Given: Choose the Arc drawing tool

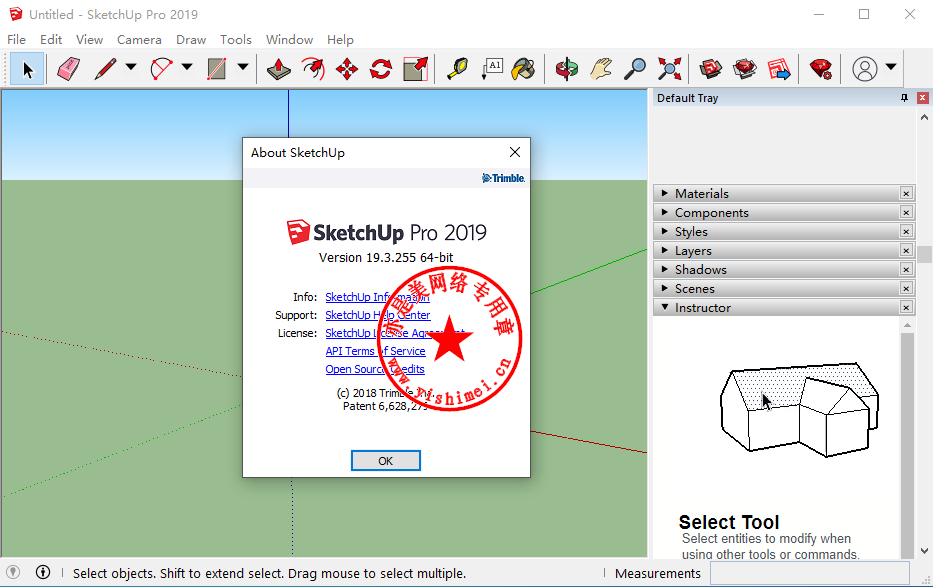Looking at the screenshot, I should (x=161, y=69).
